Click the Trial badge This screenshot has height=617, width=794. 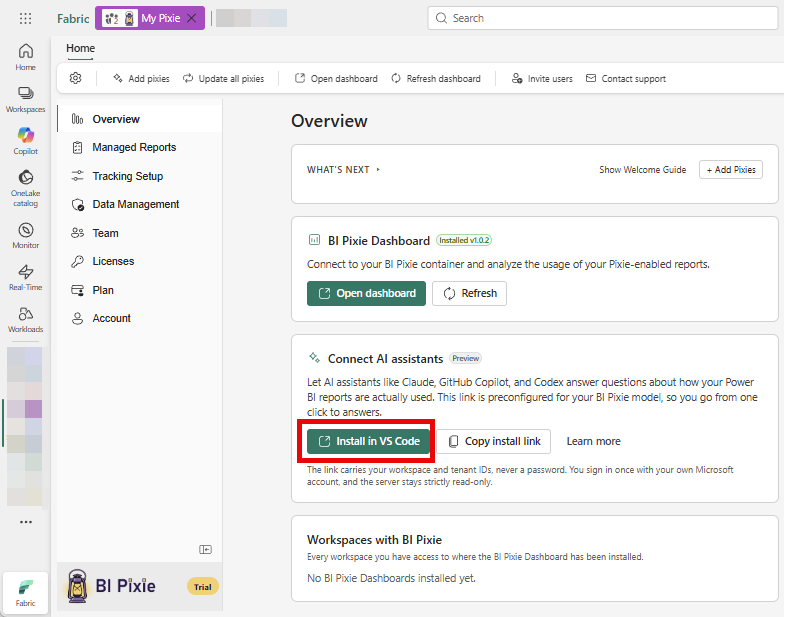pos(203,587)
